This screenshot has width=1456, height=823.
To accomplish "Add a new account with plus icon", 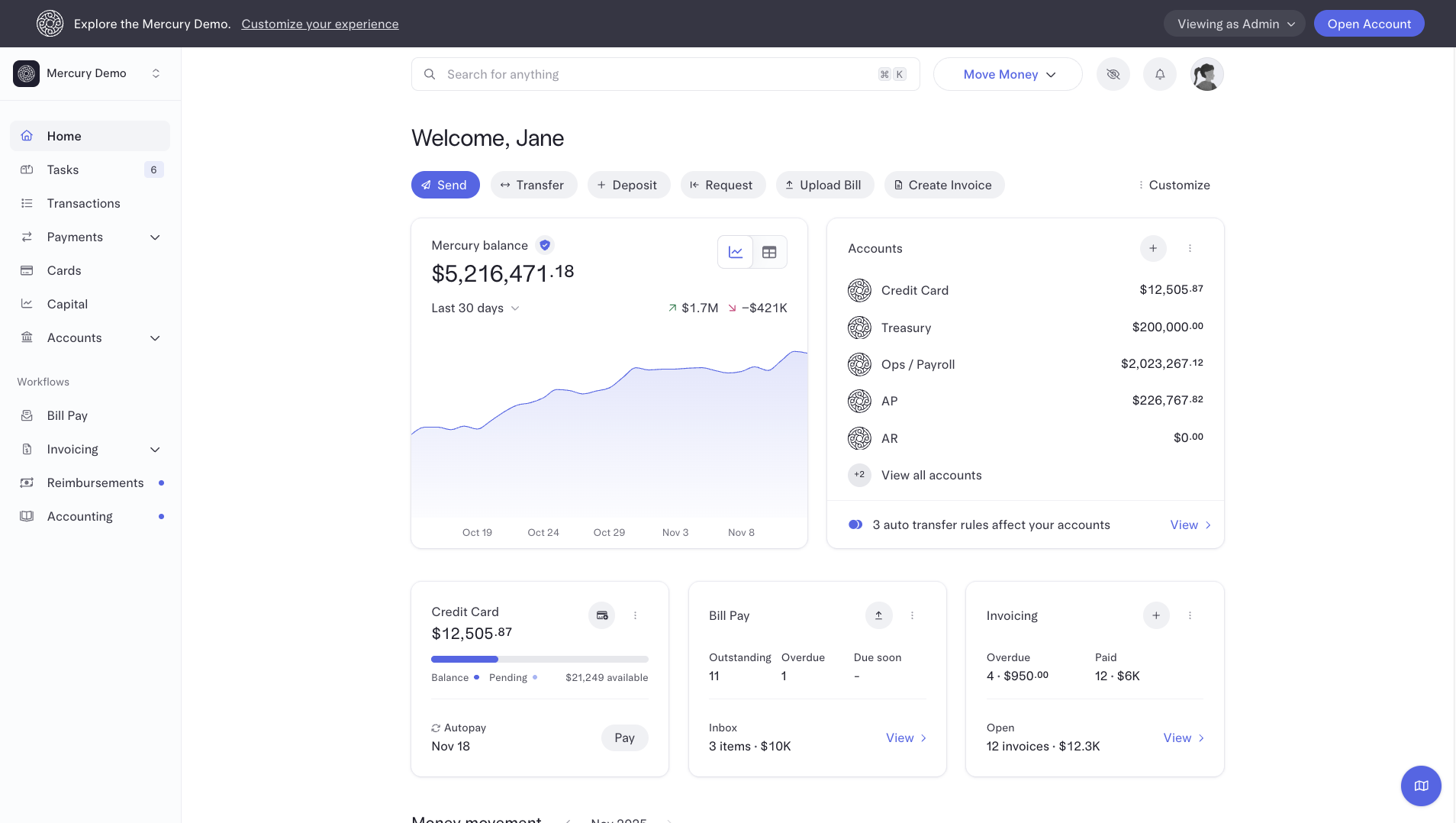I will 1153,248.
